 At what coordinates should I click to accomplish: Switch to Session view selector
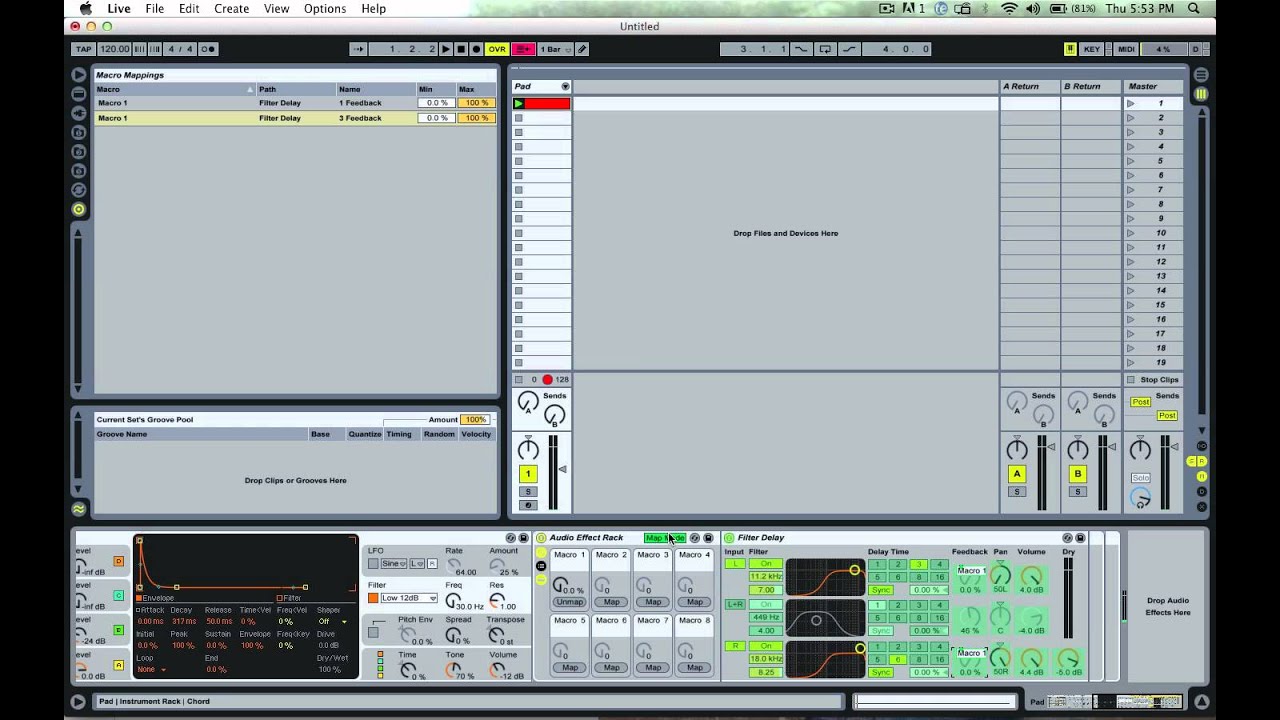1201,94
